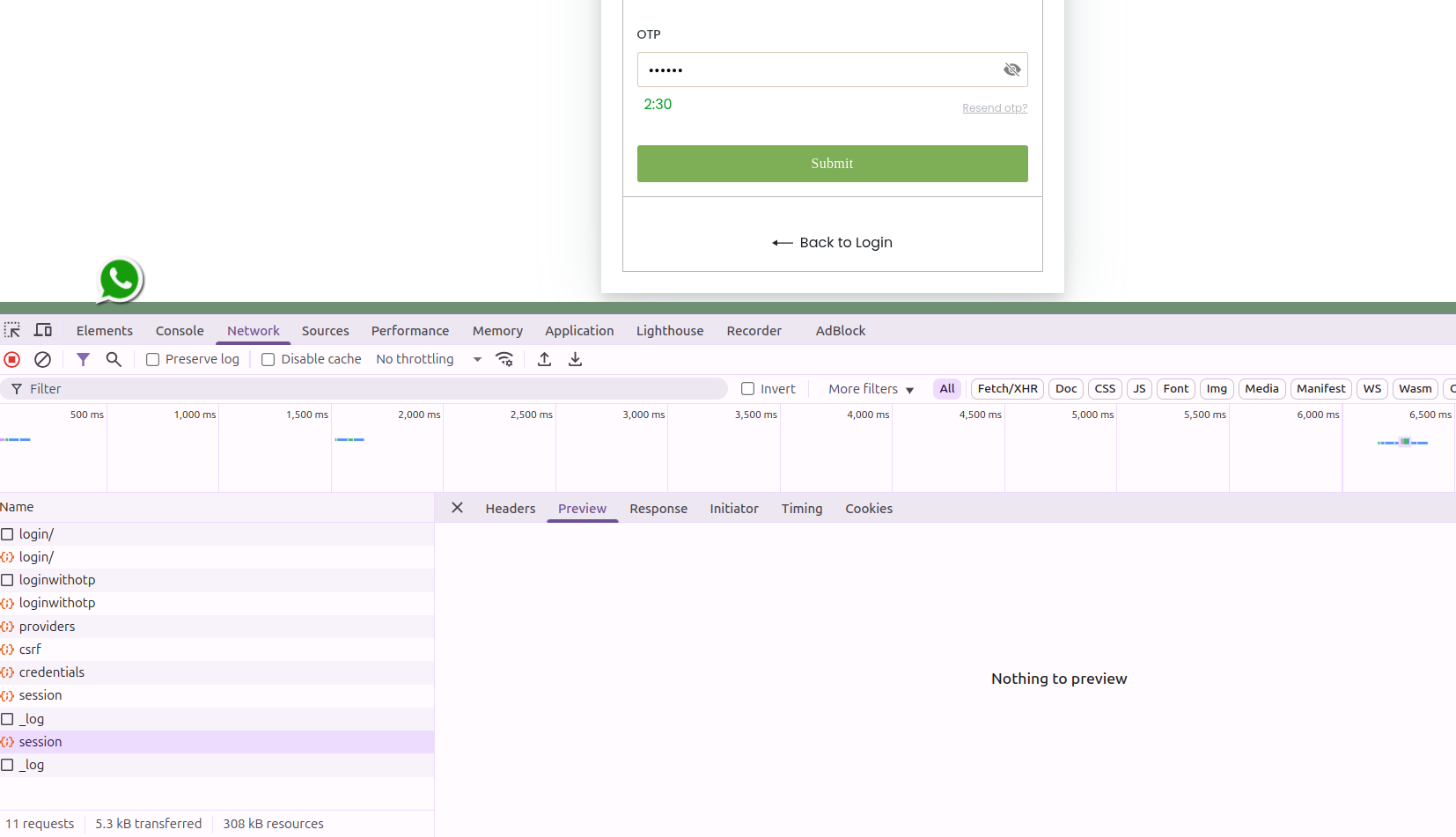Open the Elements tab
This screenshot has width=1456, height=837.
pyautogui.click(x=105, y=331)
